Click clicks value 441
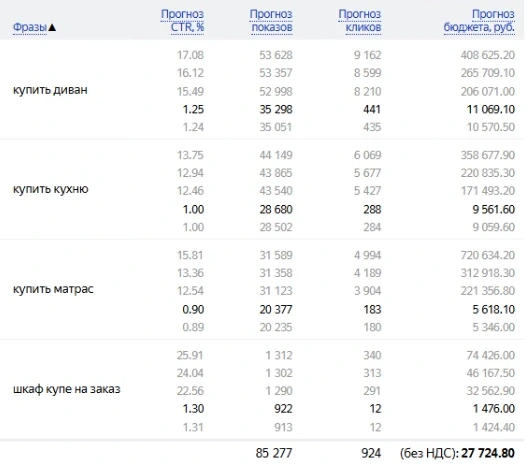This screenshot has height=464, width=528. pyautogui.click(x=372, y=109)
